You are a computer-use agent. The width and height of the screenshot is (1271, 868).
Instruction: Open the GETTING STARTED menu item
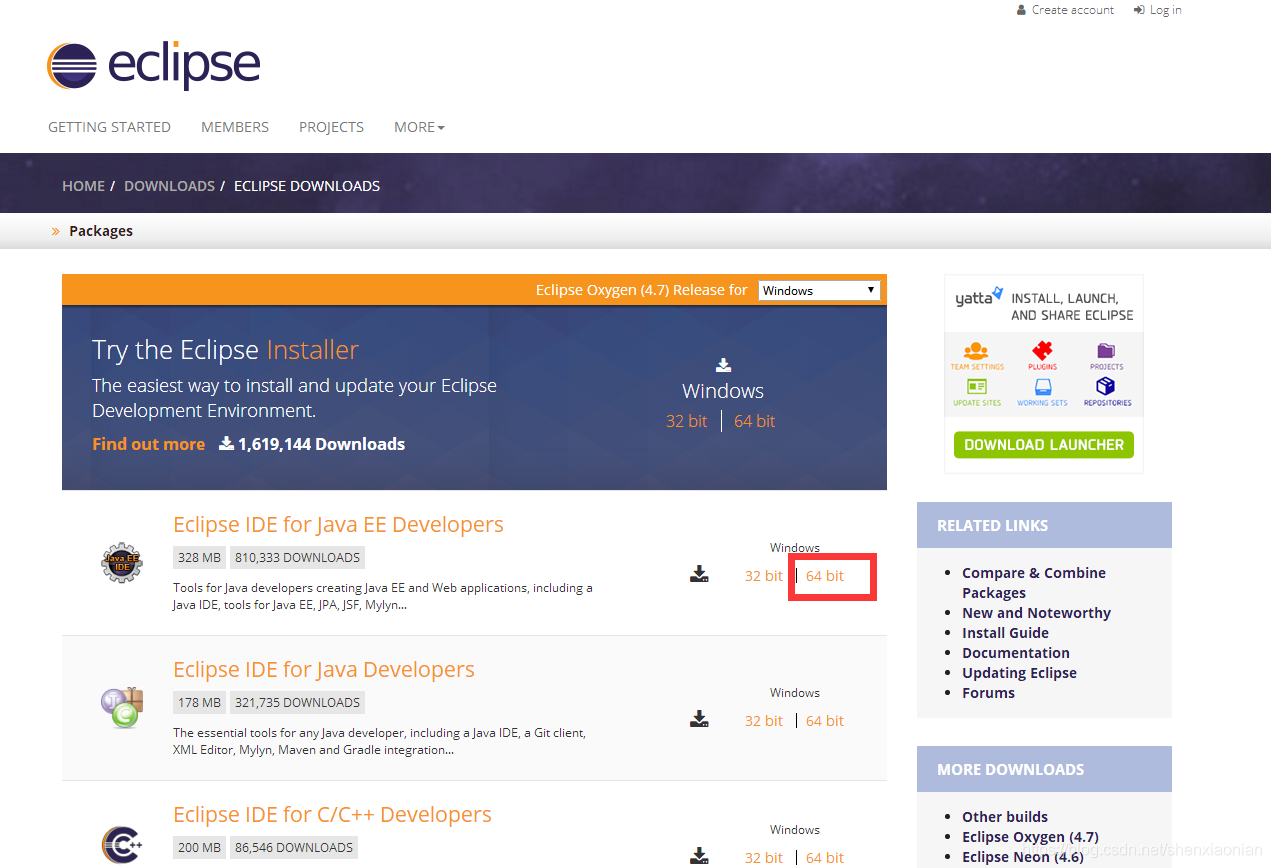[x=109, y=127]
